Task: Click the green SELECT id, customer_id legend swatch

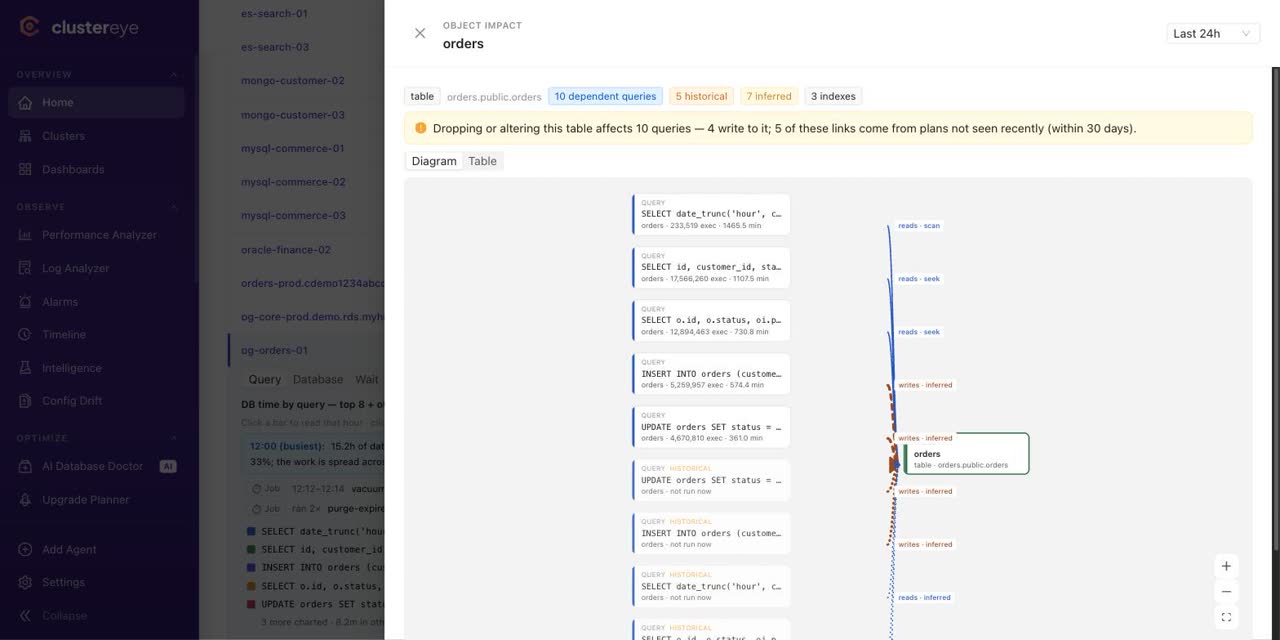Action: point(251,549)
